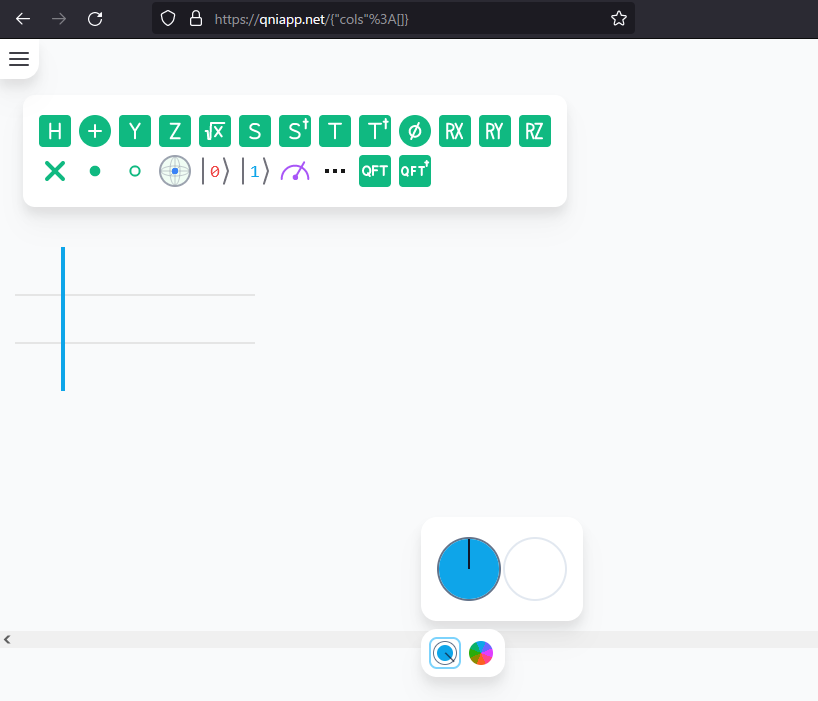Expand the three-dots spacer gate option
The image size is (818, 701).
point(335,171)
